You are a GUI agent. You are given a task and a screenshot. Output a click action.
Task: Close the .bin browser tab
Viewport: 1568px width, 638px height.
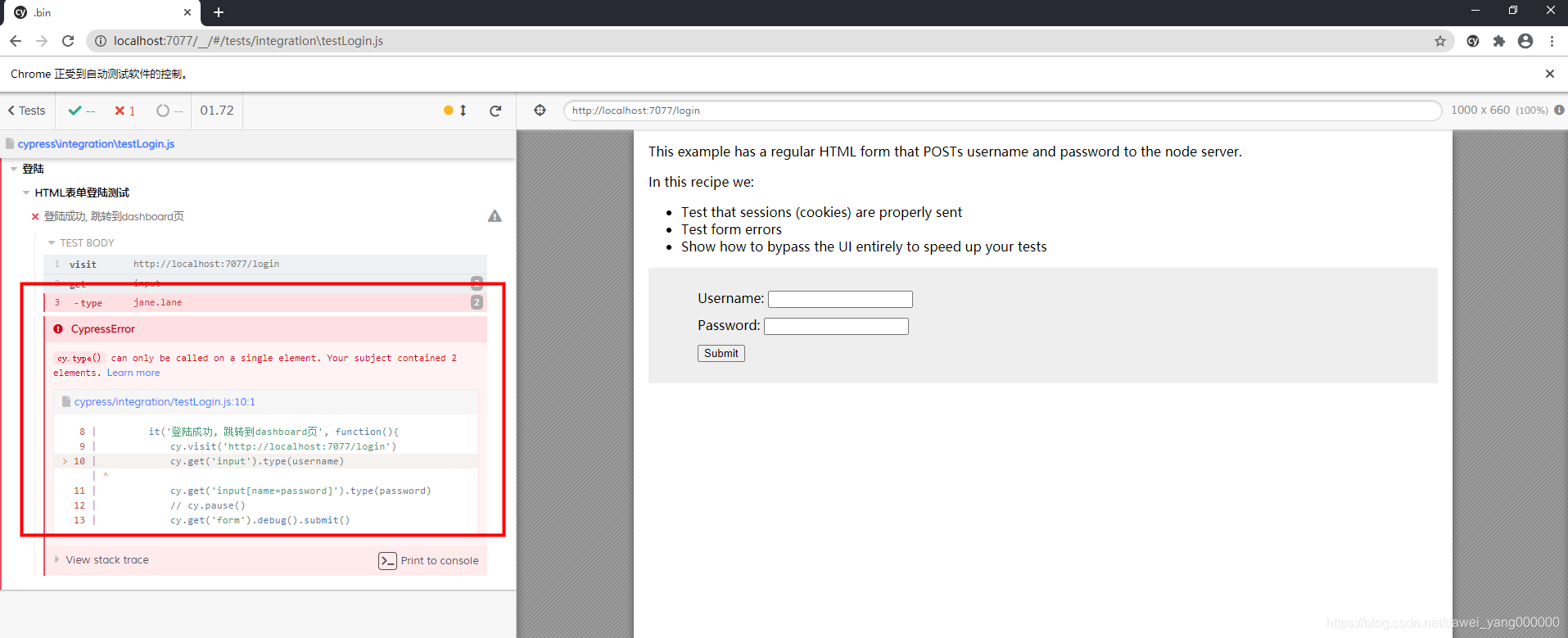188,12
